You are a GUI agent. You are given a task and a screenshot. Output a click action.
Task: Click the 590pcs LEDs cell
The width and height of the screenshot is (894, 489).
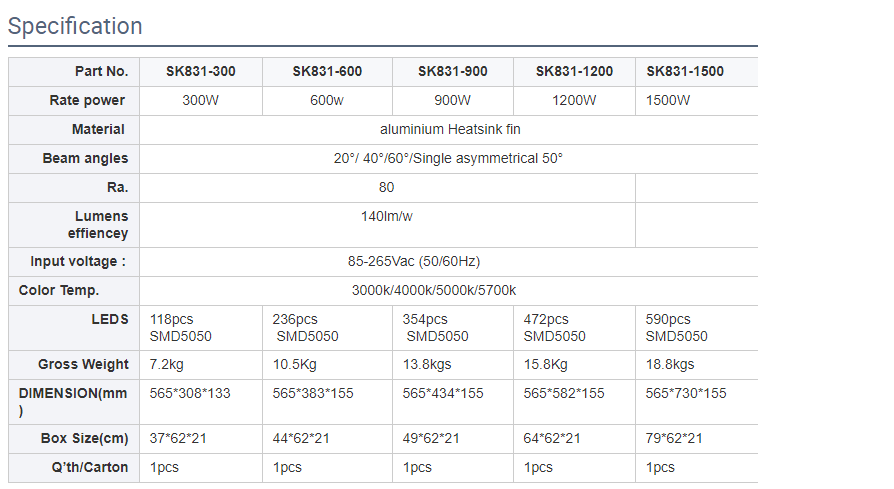pos(676,327)
